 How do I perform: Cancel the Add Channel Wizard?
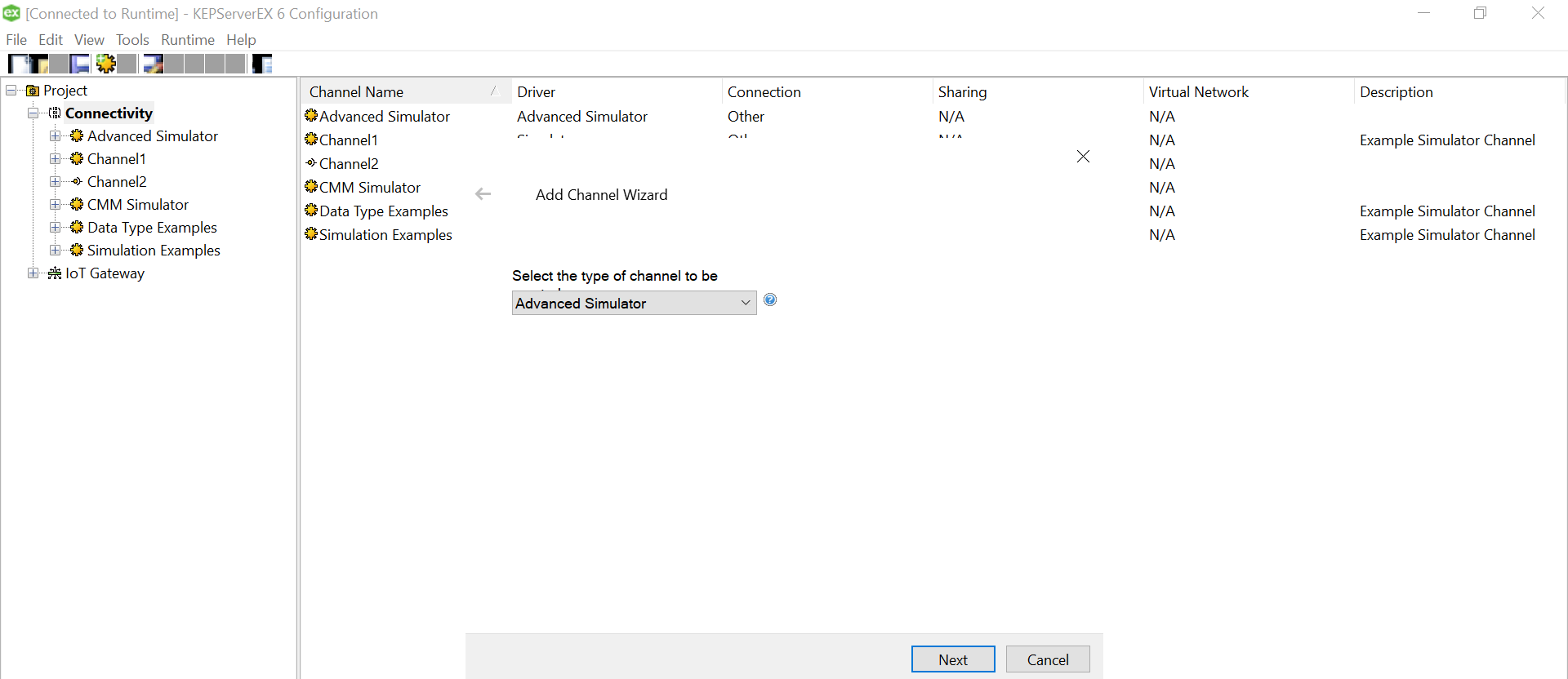(x=1047, y=659)
